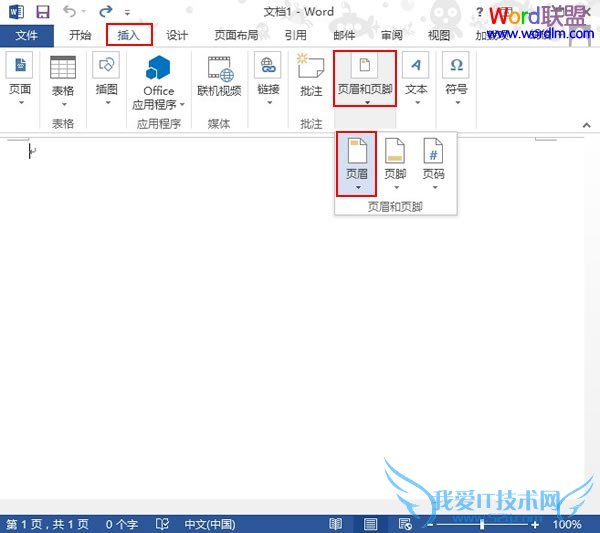Switch to Web Layout view
This screenshot has height=533, width=600.
click(x=405, y=524)
